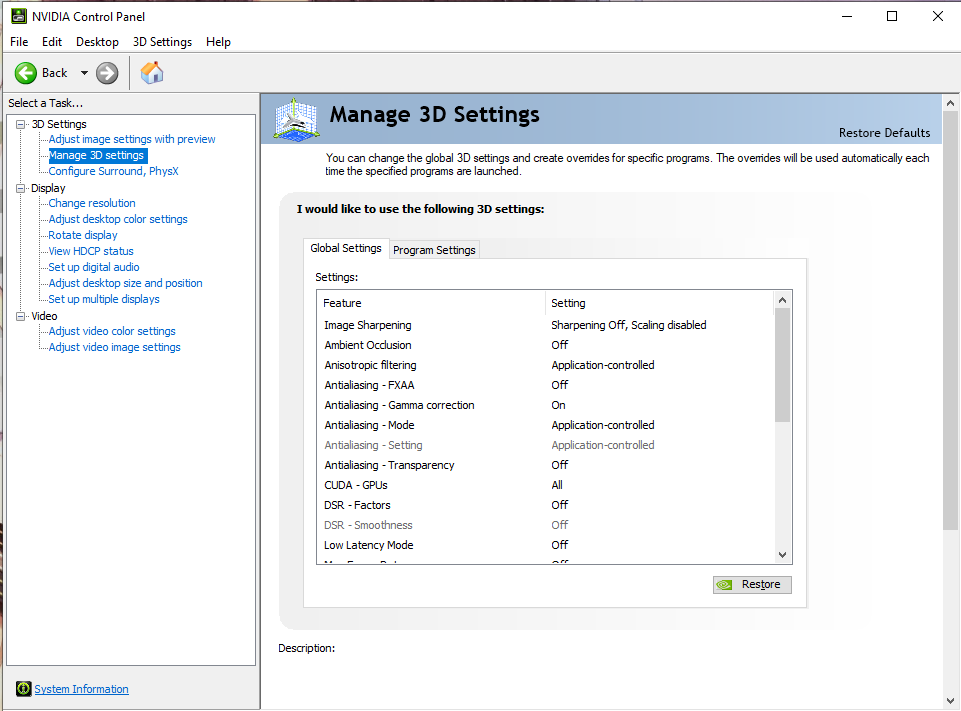The height and width of the screenshot is (711, 961).
Task: Select Antialiasing - Transparency row
Action: (545, 465)
